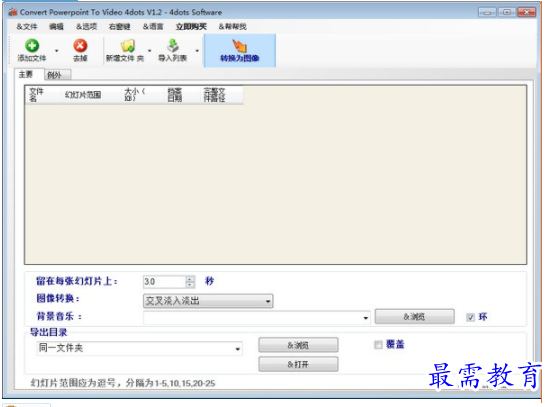Screen dimensions: 550x407
Task: Open the Edit (编辑) menu
Action: pyautogui.click(x=56, y=27)
